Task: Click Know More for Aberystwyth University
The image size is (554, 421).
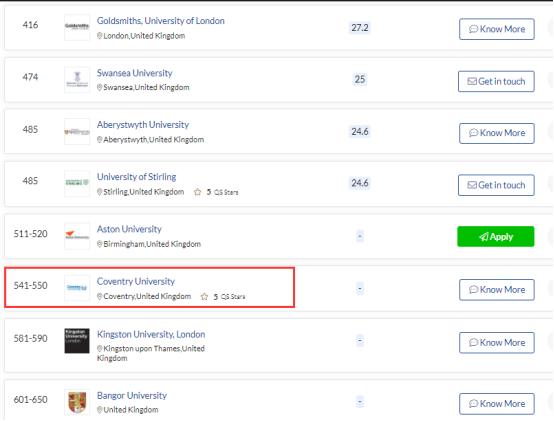Action: 497,133
